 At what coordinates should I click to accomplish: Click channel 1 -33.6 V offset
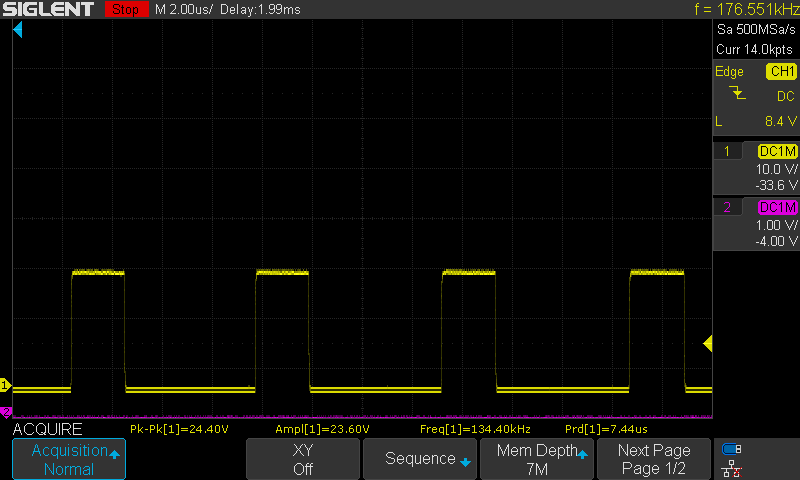tap(776, 185)
